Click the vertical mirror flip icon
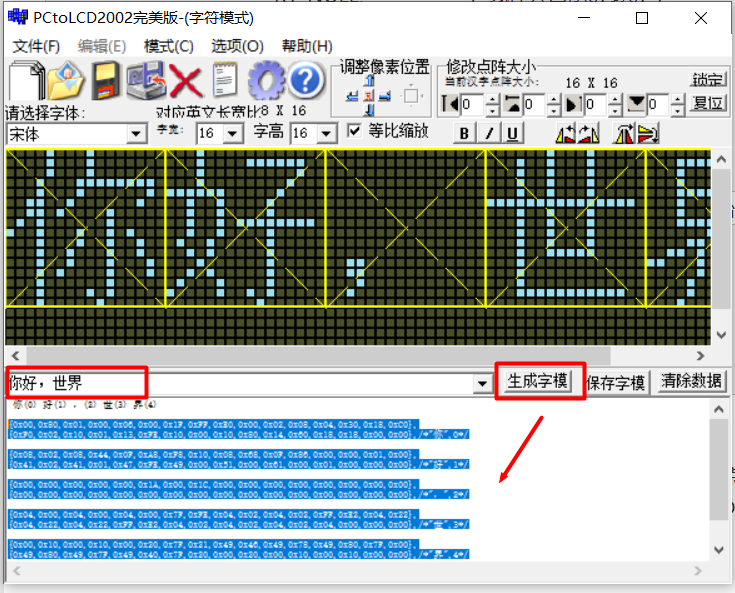735x593 pixels. [648, 134]
